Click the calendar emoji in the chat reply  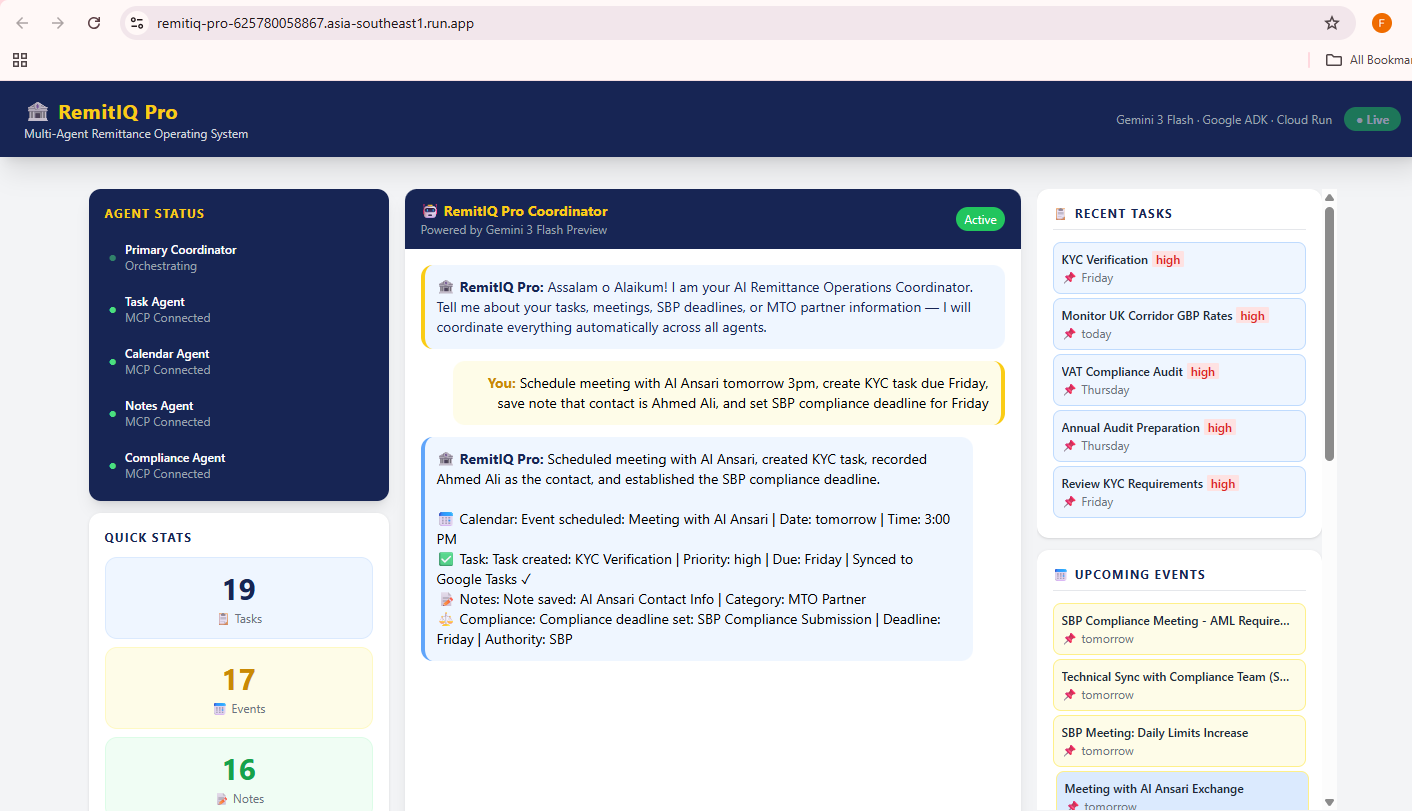(446, 519)
